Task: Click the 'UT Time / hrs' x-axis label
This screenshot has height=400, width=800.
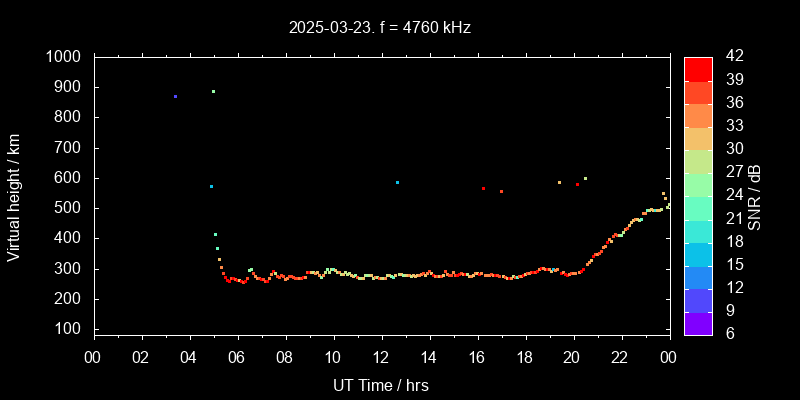Action: 380,384
